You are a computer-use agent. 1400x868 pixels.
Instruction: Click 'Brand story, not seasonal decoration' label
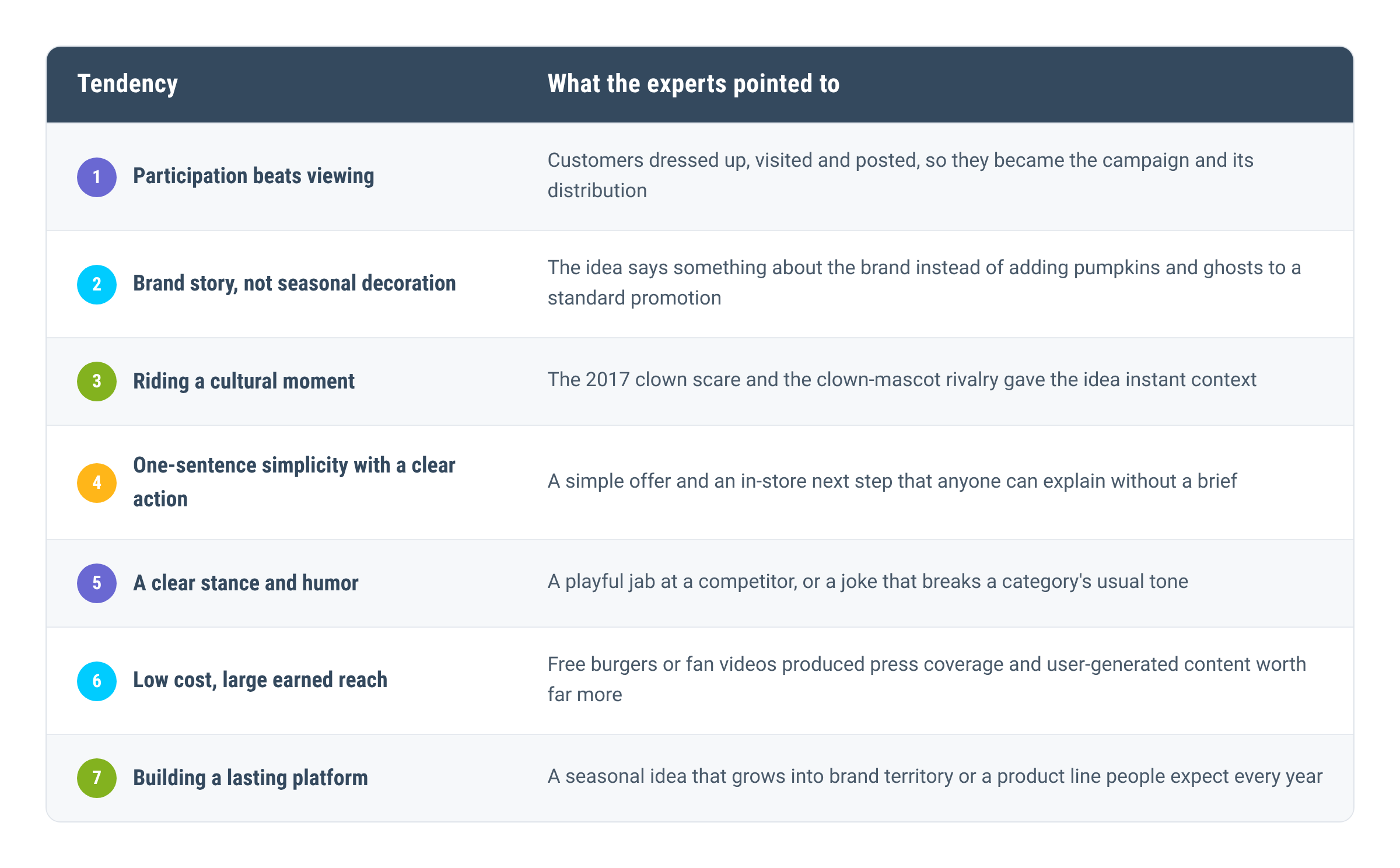pos(294,283)
